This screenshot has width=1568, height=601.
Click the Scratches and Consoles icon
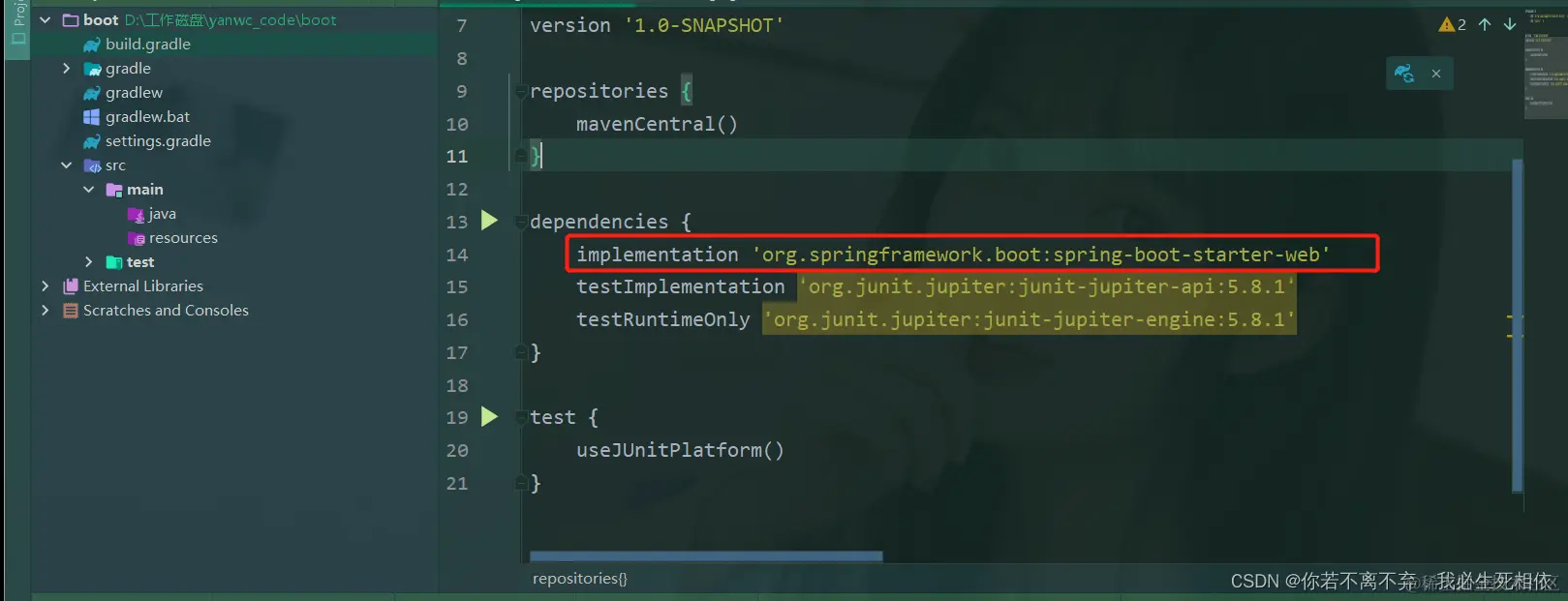[x=70, y=311]
